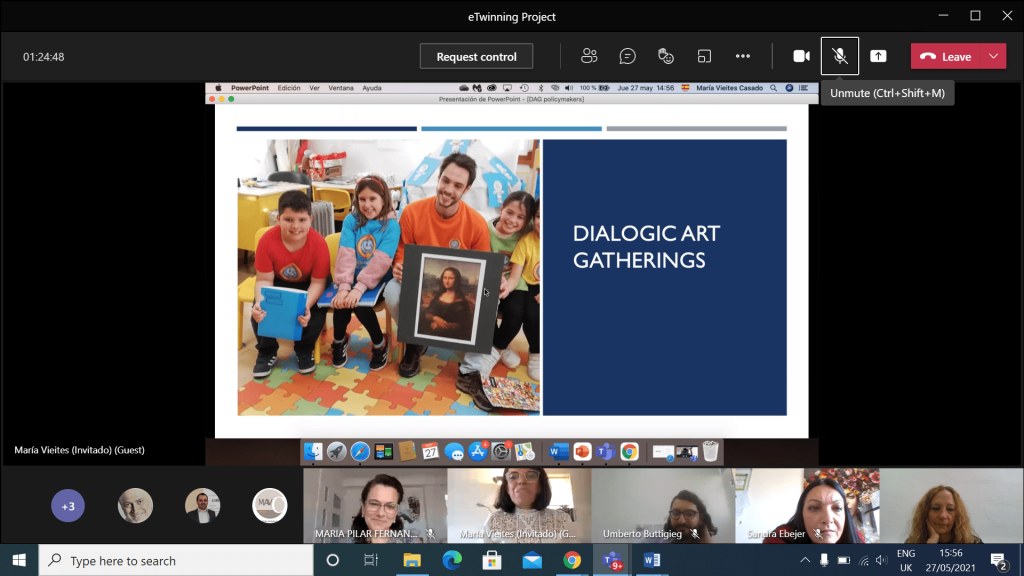
Task: Expand the Leave button dropdown arrow
Action: pos(994,56)
